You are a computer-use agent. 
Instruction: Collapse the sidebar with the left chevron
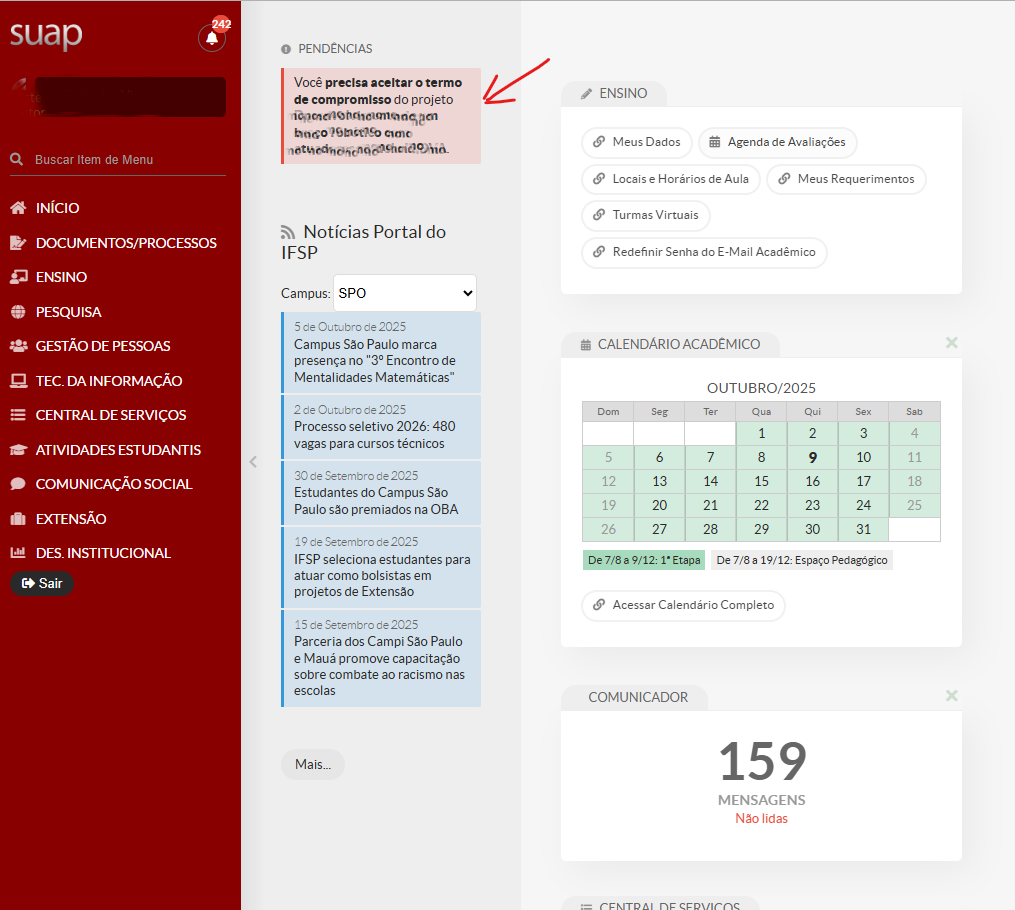click(253, 461)
